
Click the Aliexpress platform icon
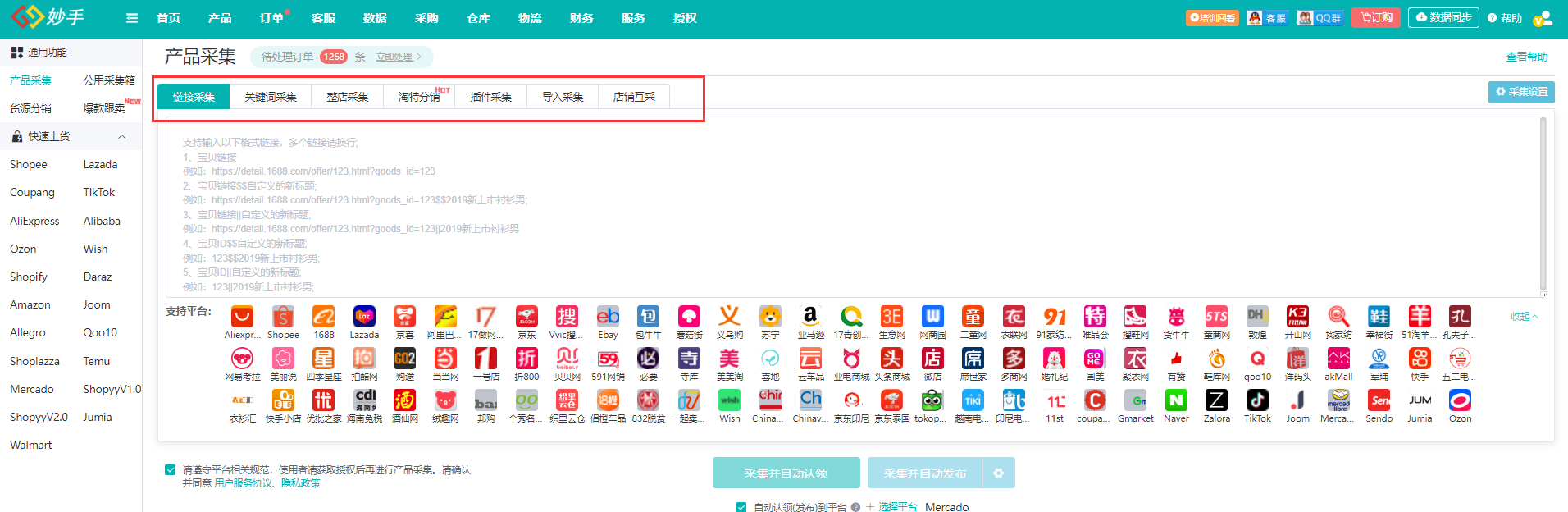coord(242,317)
